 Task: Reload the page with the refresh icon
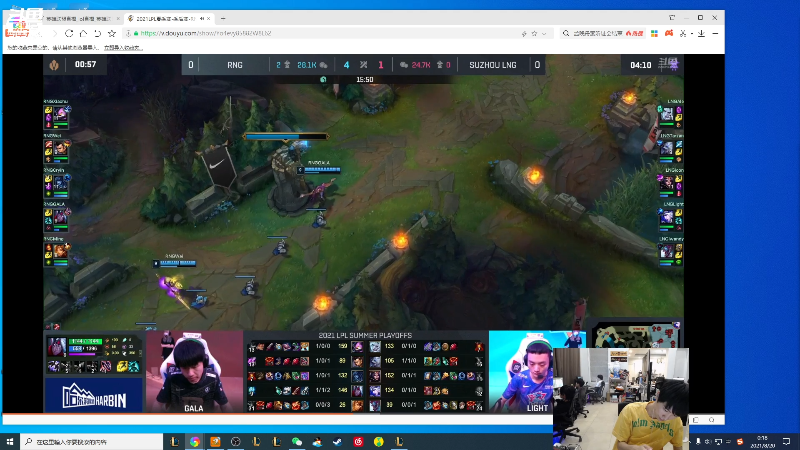[x=69, y=34]
